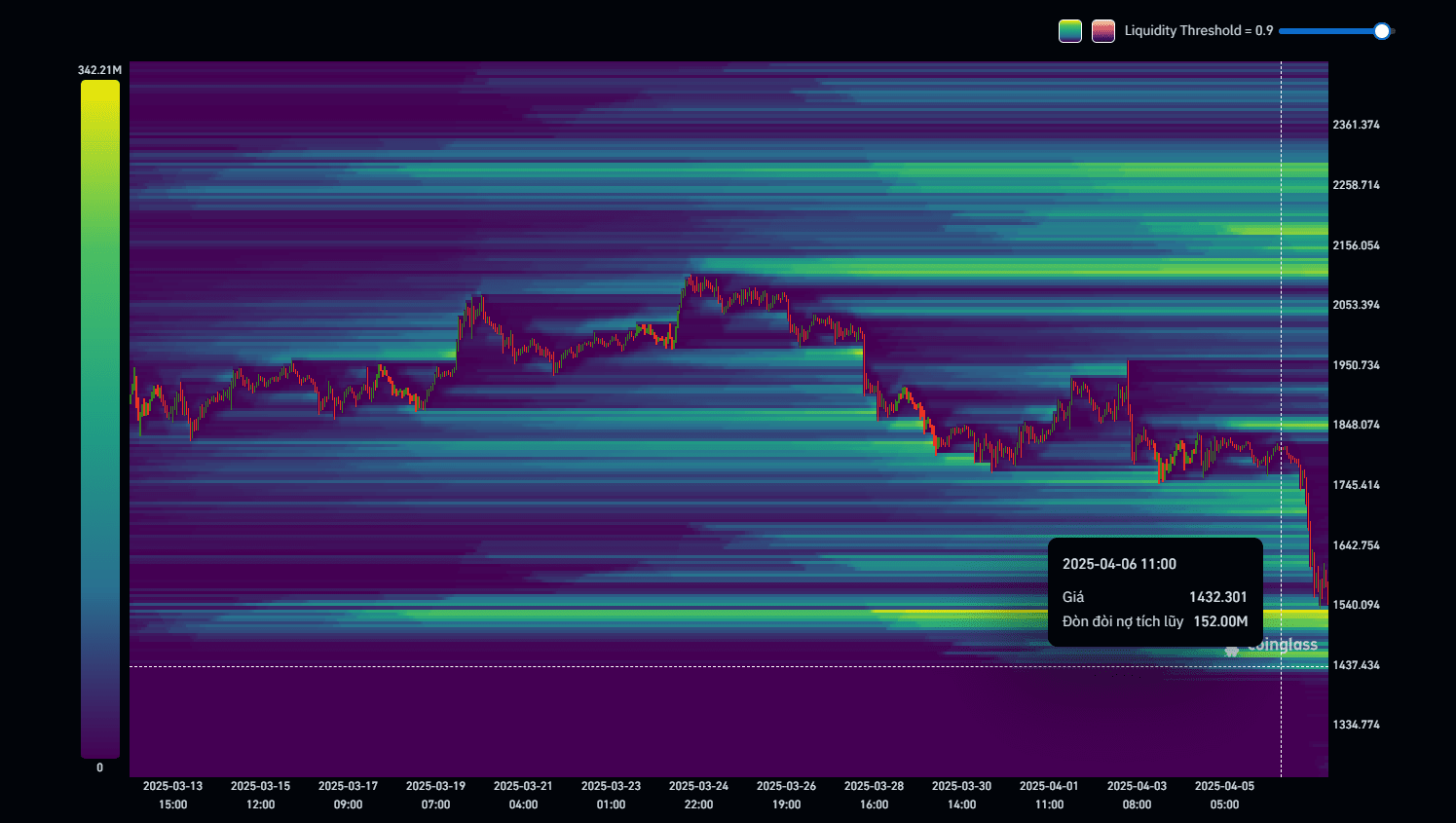The image size is (1456, 823).
Task: Click the 2025-03-28 16:00 time axis label
Action: click(875, 795)
